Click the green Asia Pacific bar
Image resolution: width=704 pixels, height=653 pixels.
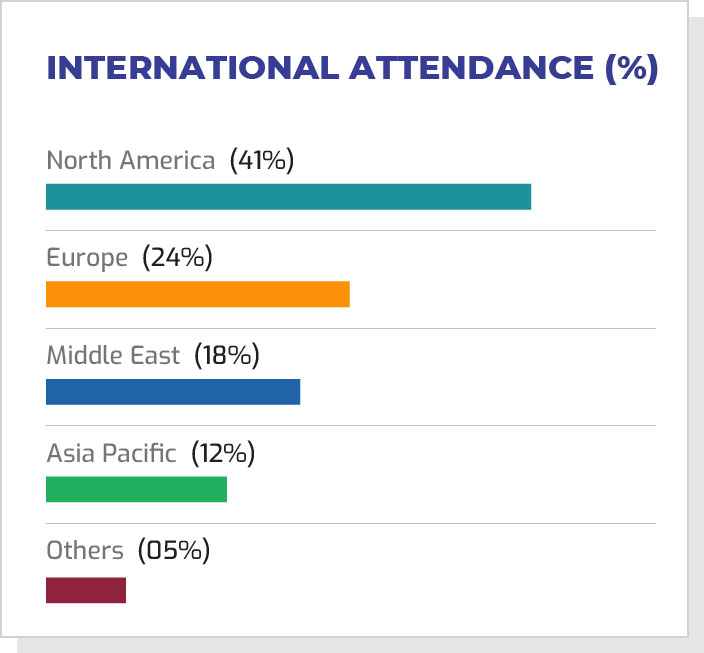pos(136,489)
